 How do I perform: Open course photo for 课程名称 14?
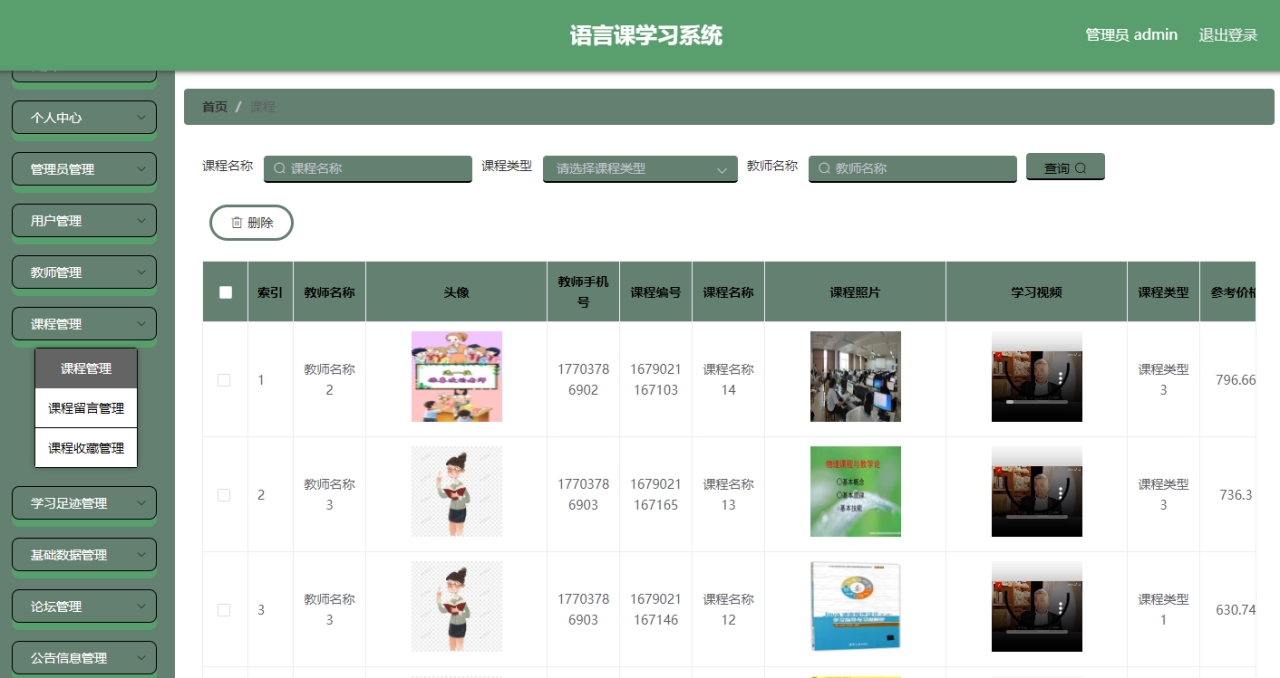(x=855, y=376)
